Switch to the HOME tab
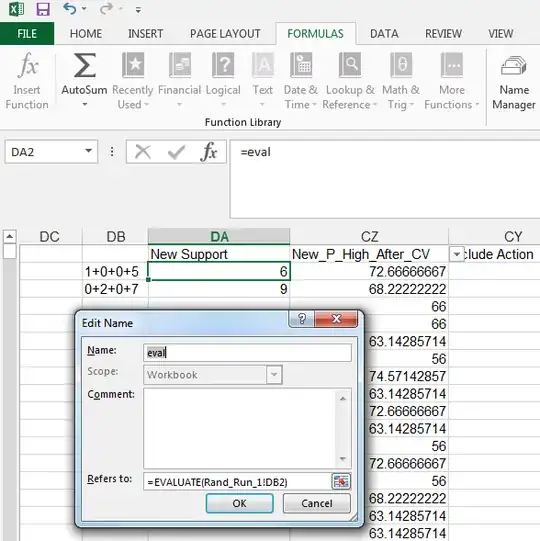Screen dimensions: 540x541 pyautogui.click(x=86, y=33)
